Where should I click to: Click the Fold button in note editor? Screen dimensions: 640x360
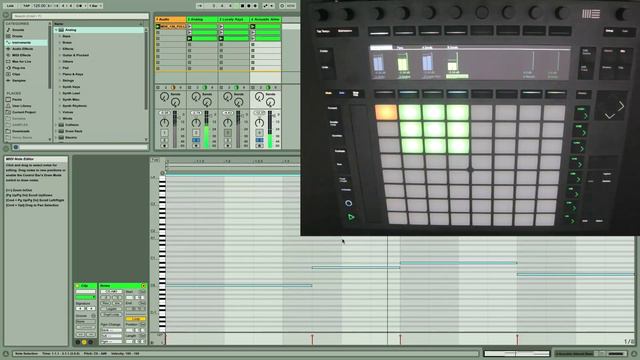155,160
